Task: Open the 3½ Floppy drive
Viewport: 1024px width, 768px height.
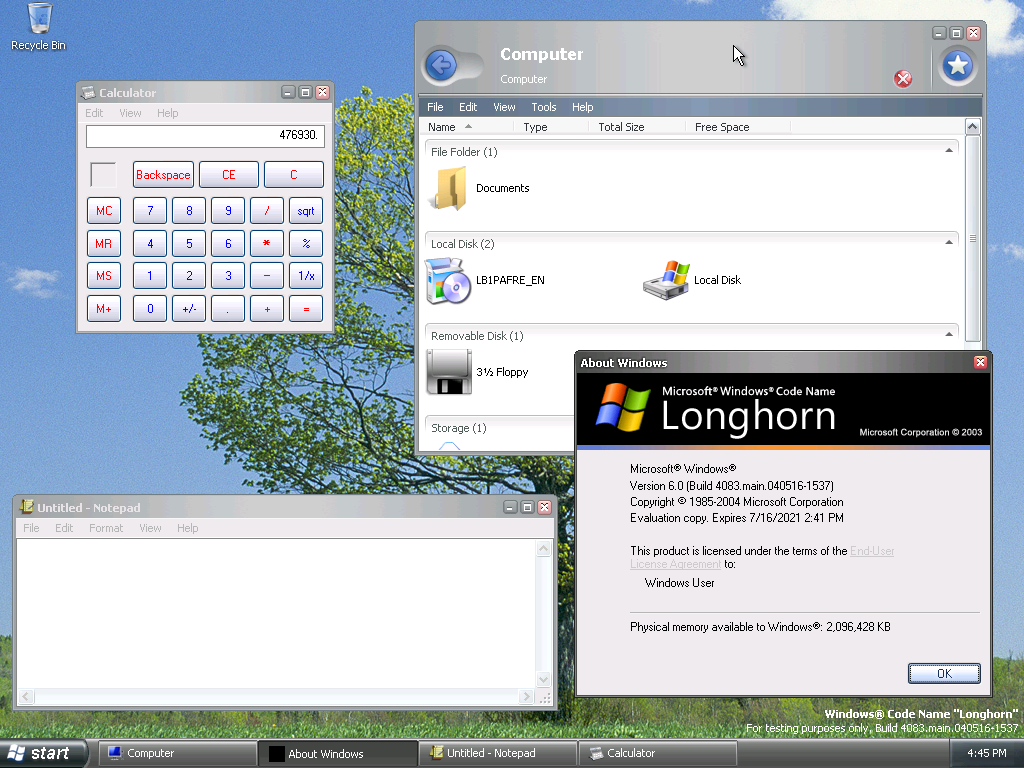Action: (449, 372)
